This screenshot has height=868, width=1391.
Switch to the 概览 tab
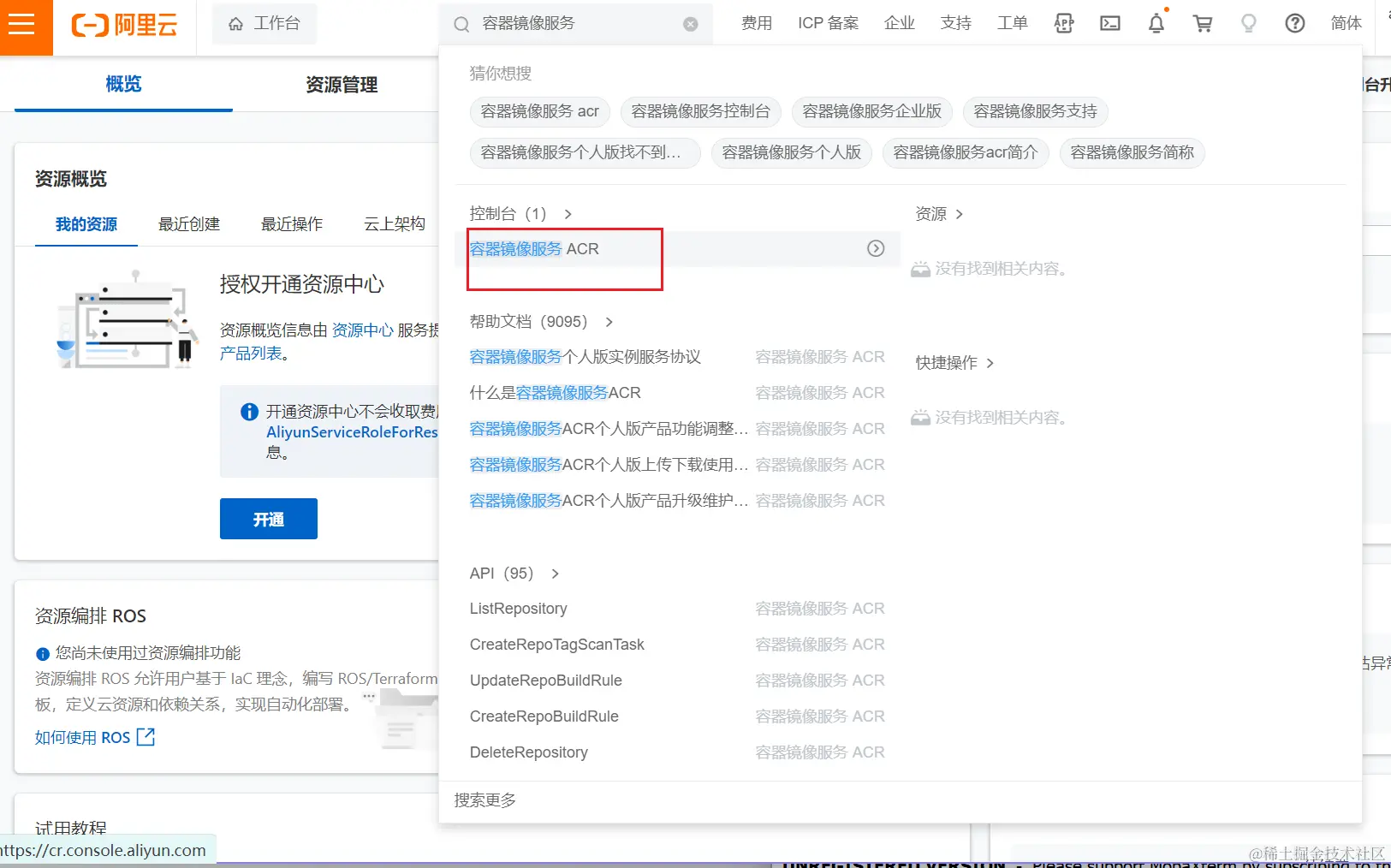point(123,84)
